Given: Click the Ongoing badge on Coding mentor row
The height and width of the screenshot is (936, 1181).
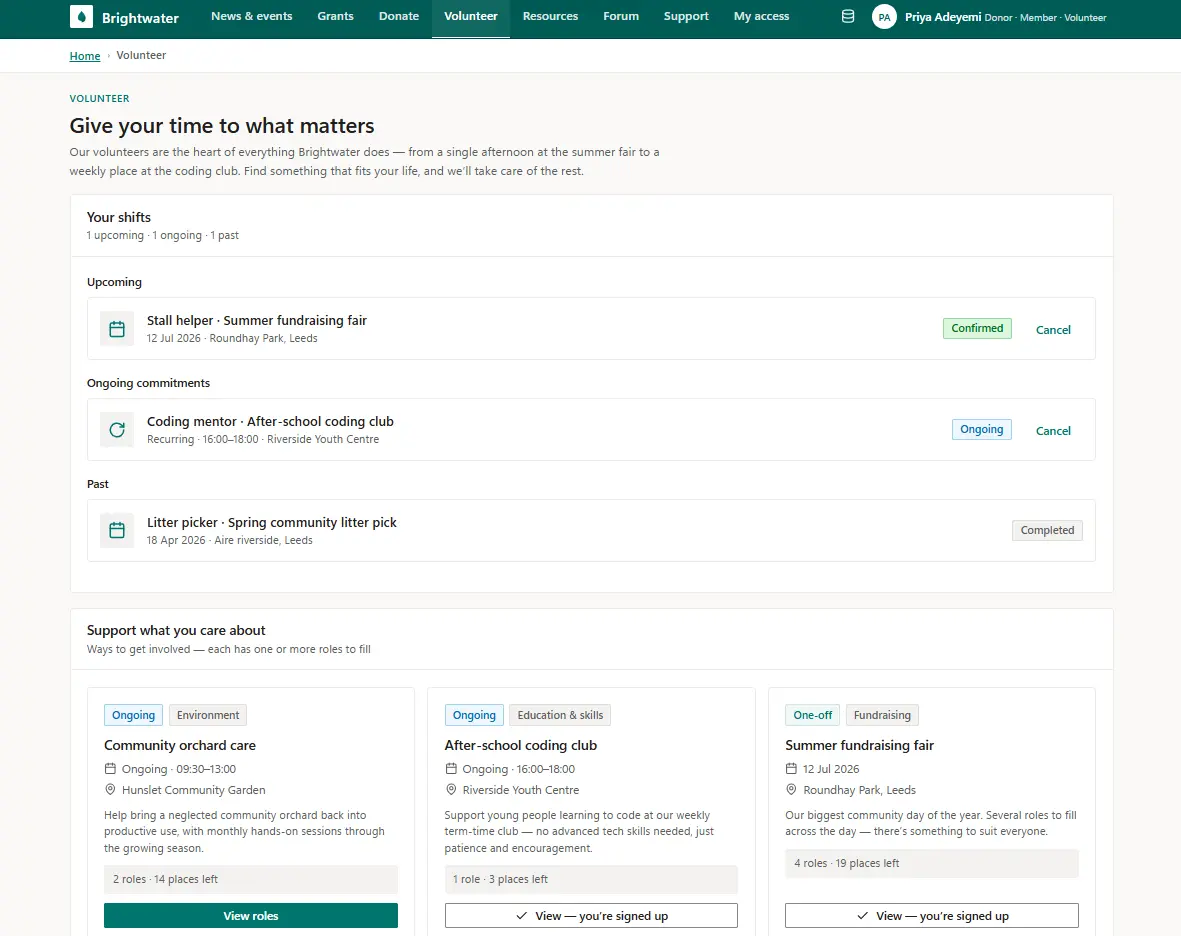Looking at the screenshot, I should click(x=981, y=429).
